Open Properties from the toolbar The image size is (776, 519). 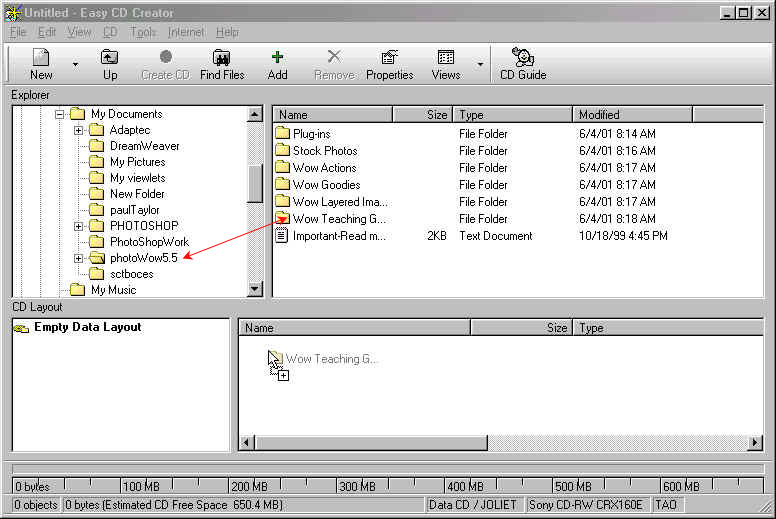[x=389, y=64]
